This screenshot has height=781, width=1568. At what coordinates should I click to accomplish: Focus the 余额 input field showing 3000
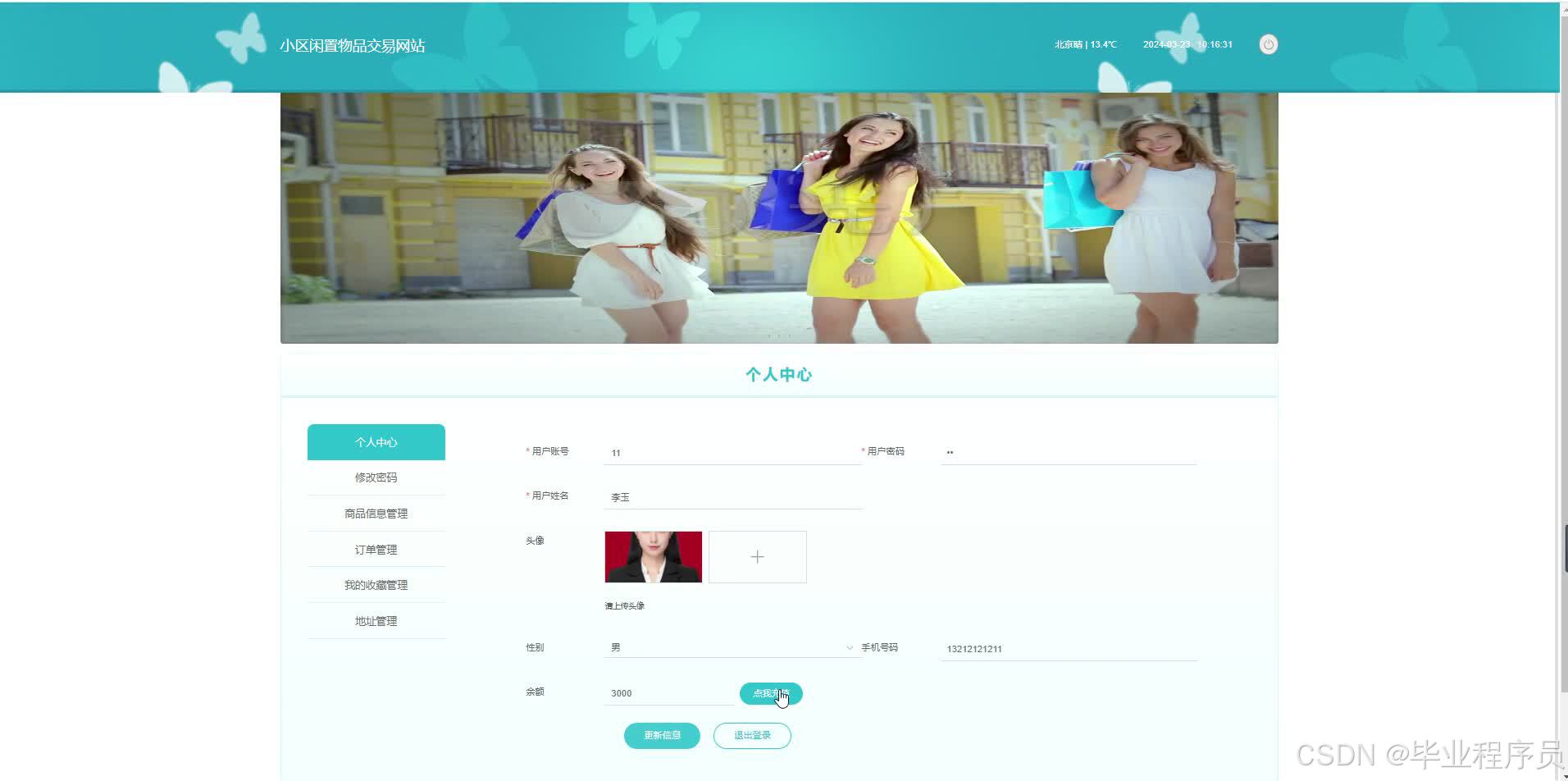click(669, 693)
